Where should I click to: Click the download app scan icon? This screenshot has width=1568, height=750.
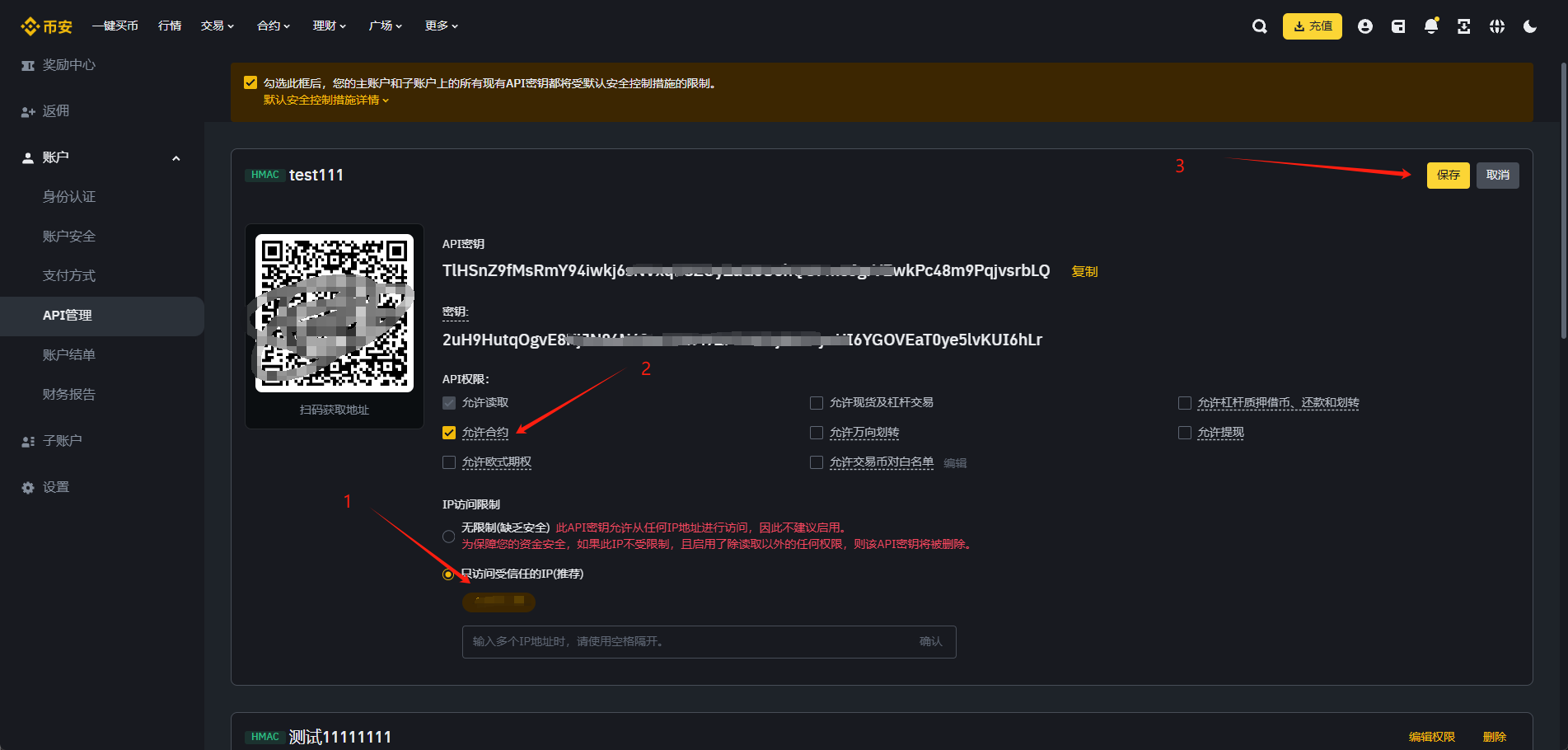coord(1464,26)
